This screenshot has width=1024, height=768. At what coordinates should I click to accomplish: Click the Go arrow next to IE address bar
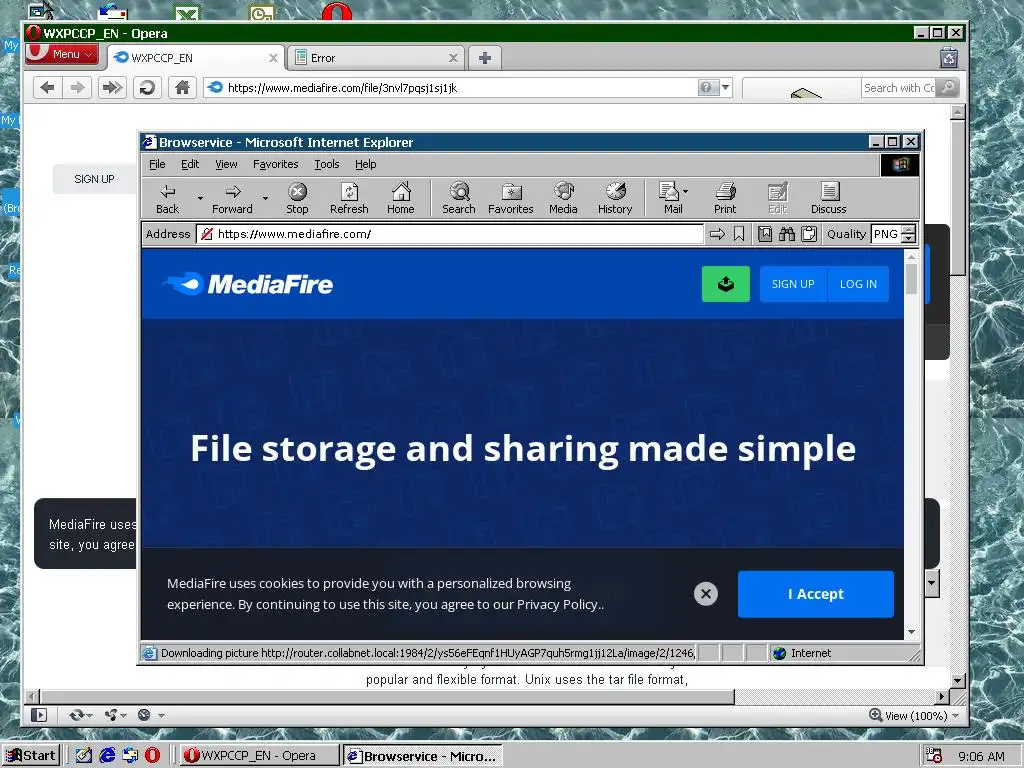(717, 234)
